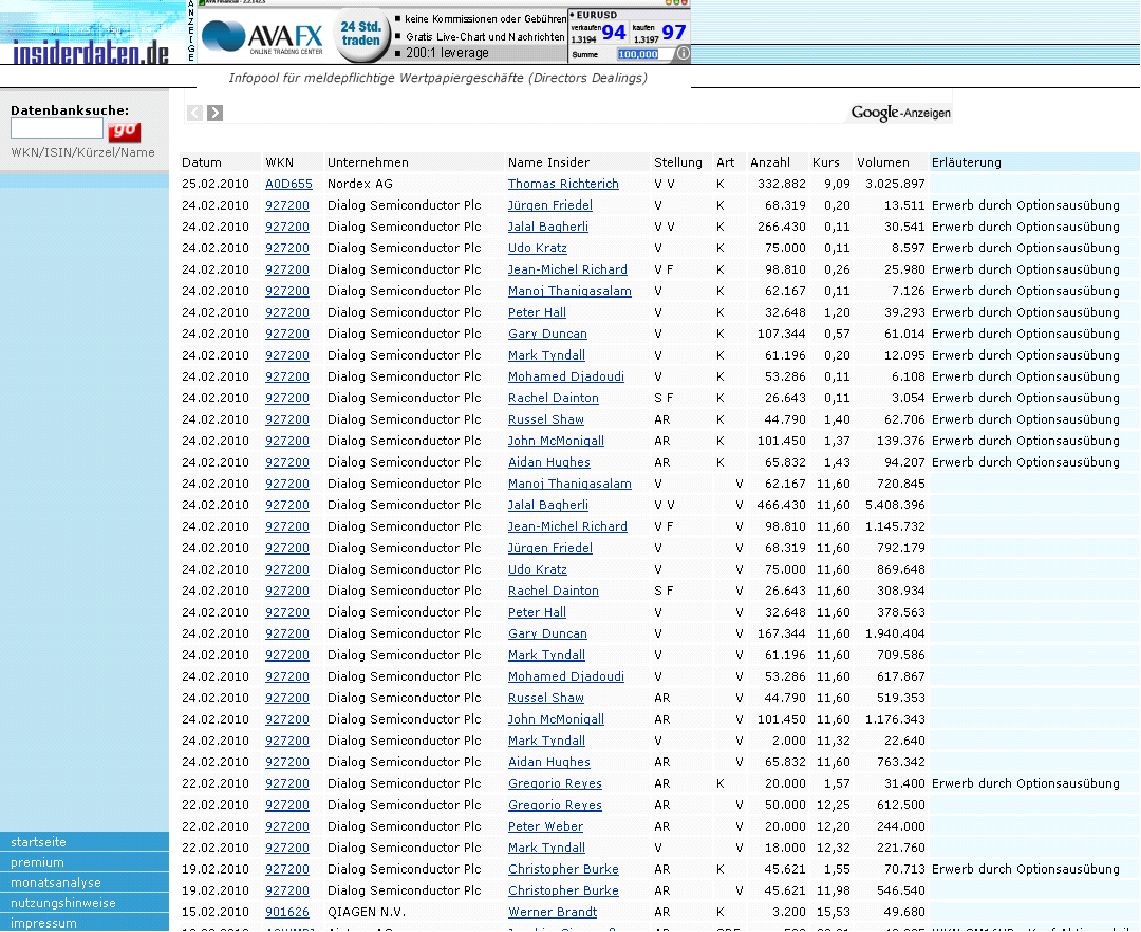Click the Google-Anzeigen label
This screenshot has width=1141, height=932.
pos(901,113)
